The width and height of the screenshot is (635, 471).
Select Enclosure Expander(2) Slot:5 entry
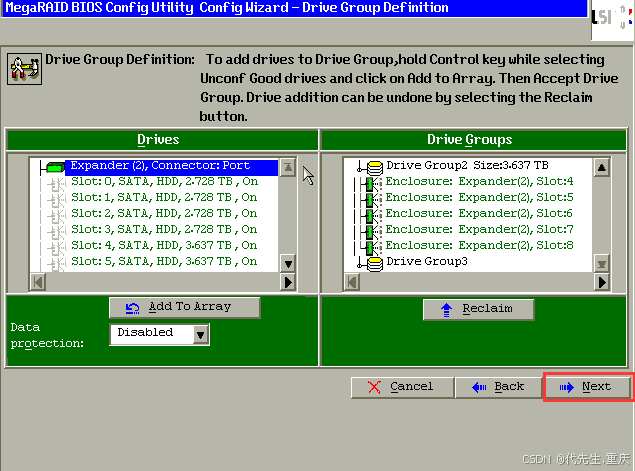pyautogui.click(x=479, y=198)
